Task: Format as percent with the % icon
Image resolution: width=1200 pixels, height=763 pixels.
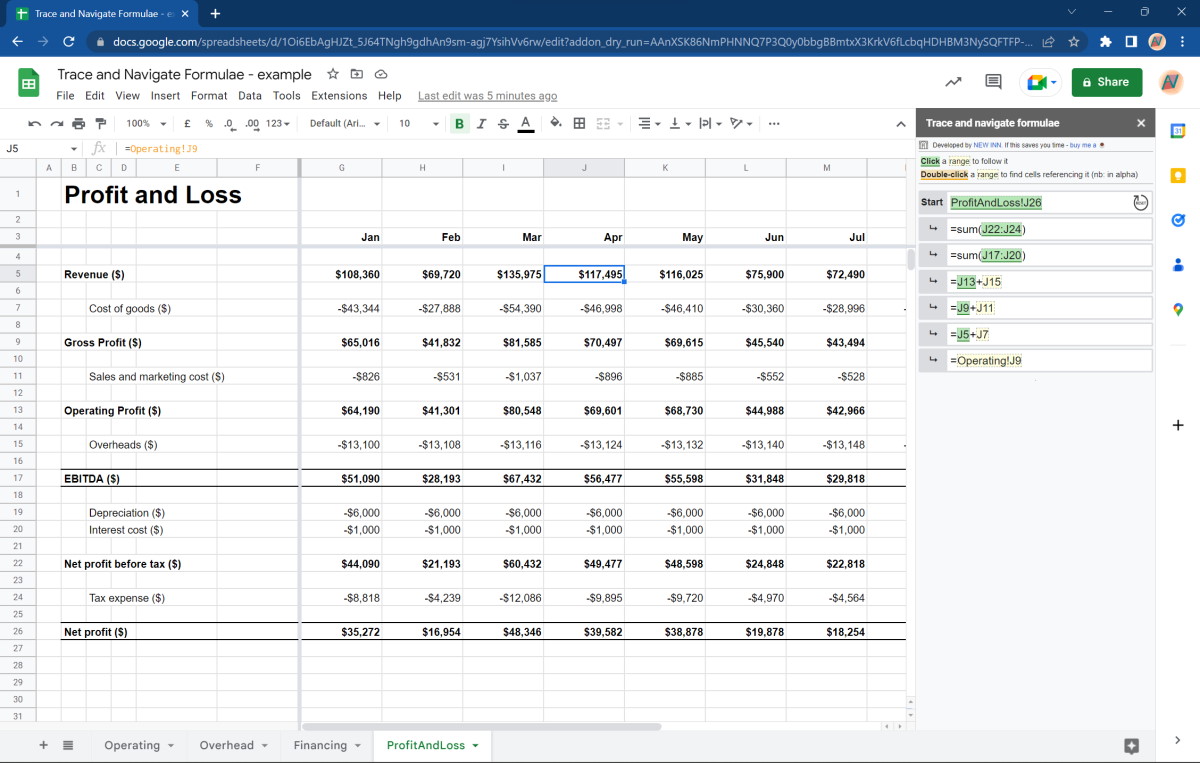Action: click(x=208, y=123)
